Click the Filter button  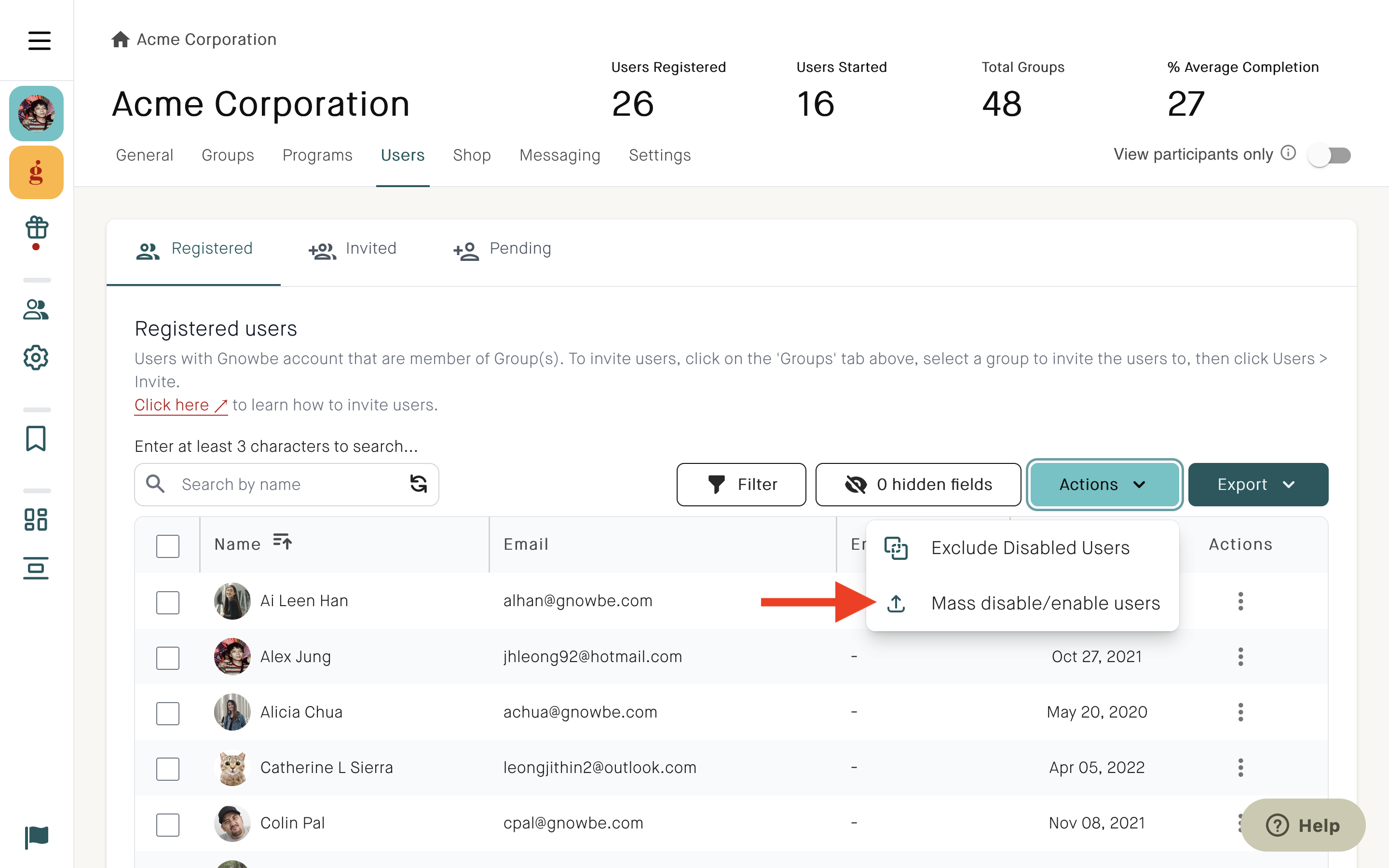[741, 485]
